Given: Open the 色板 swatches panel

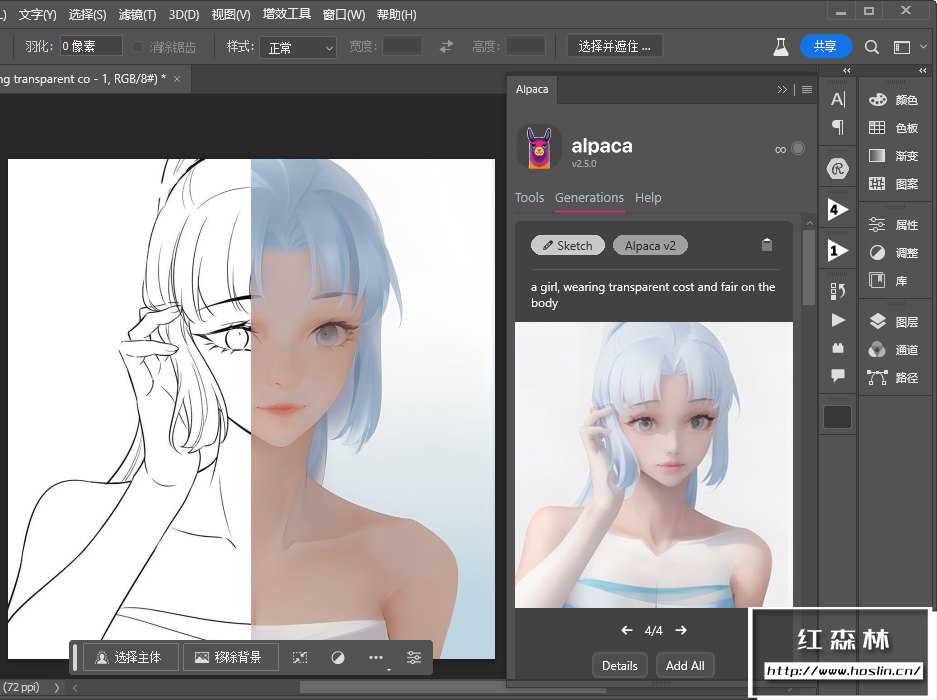Looking at the screenshot, I should (893, 127).
